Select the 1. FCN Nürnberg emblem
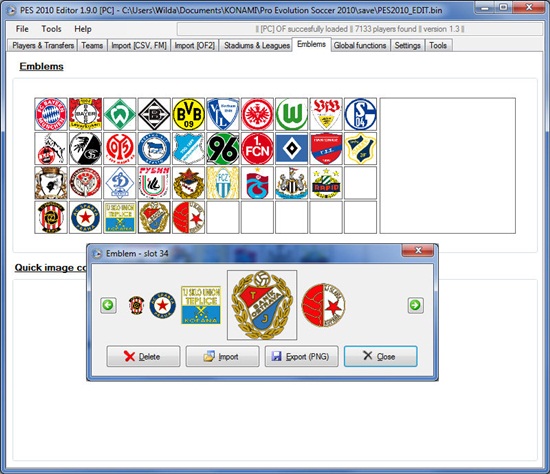Image resolution: width=550 pixels, height=474 pixels. pos(257,149)
